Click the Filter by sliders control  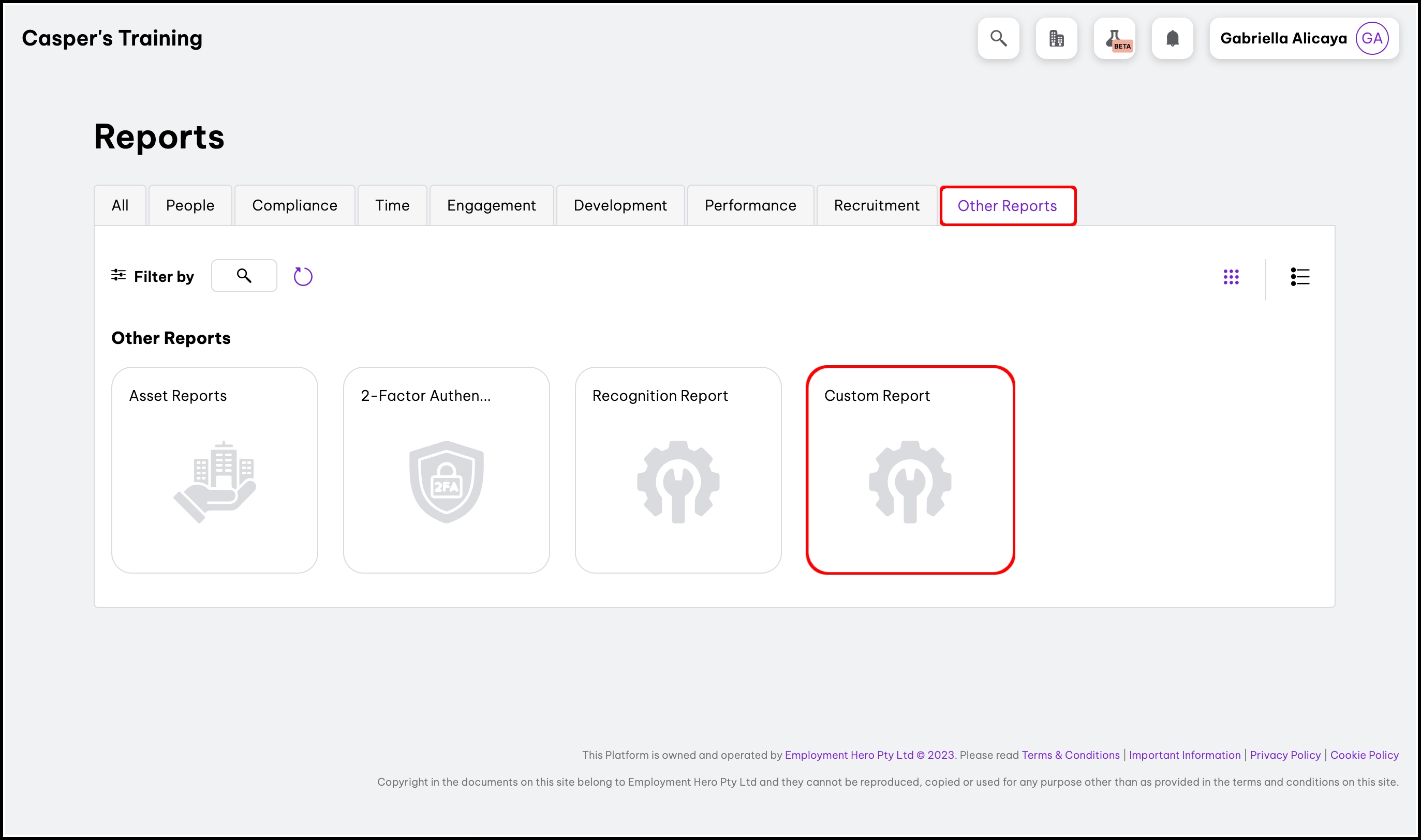[x=152, y=276]
